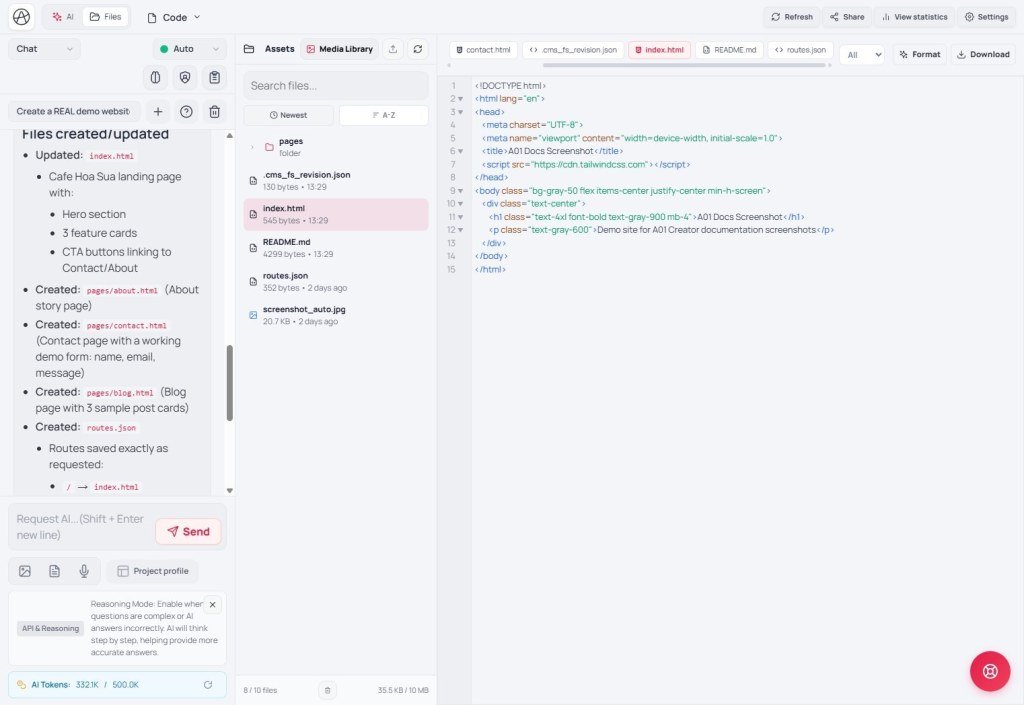1024x705 pixels.
Task: Click the API & Reasoning badge
Action: [x=50, y=629]
